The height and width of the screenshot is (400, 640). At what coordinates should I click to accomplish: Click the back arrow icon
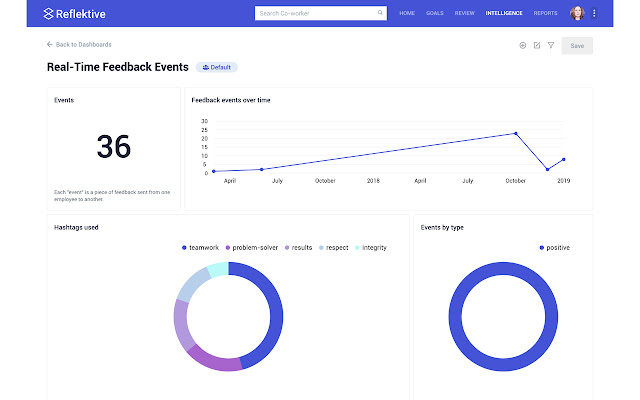point(50,45)
